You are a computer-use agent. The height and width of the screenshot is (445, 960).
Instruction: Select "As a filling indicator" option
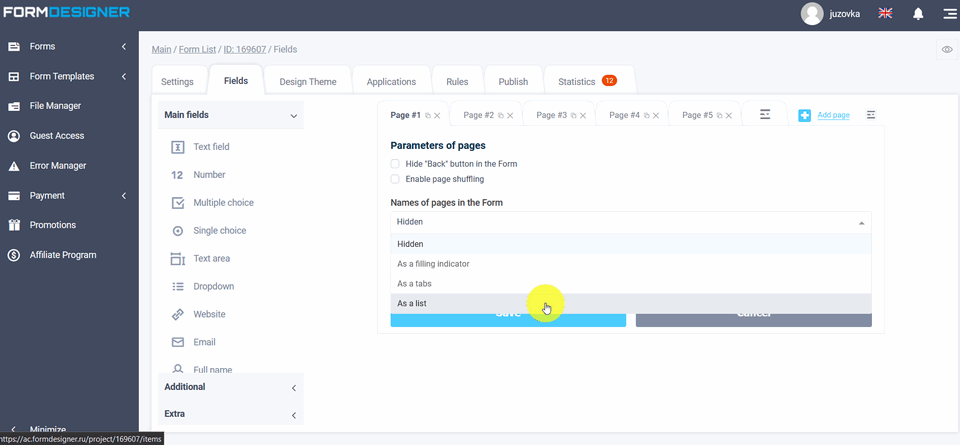pyautogui.click(x=631, y=264)
